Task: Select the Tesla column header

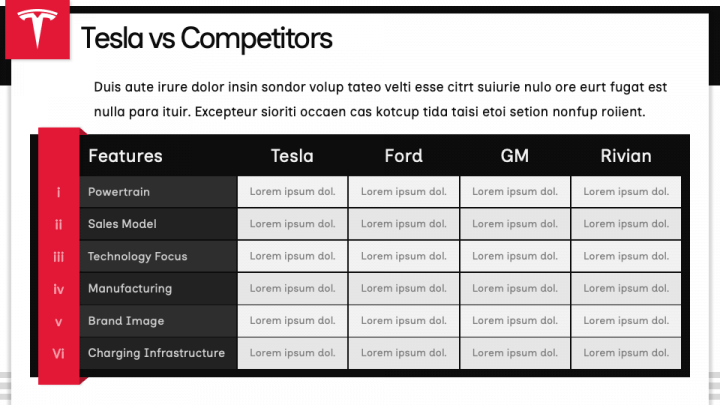Action: point(292,156)
